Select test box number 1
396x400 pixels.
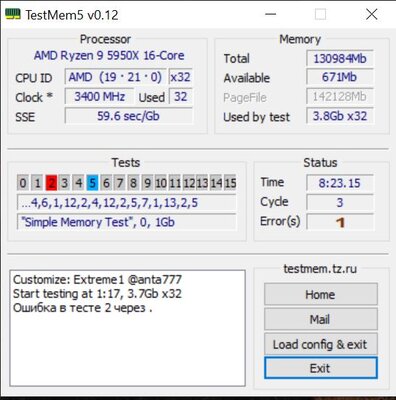coord(37,183)
